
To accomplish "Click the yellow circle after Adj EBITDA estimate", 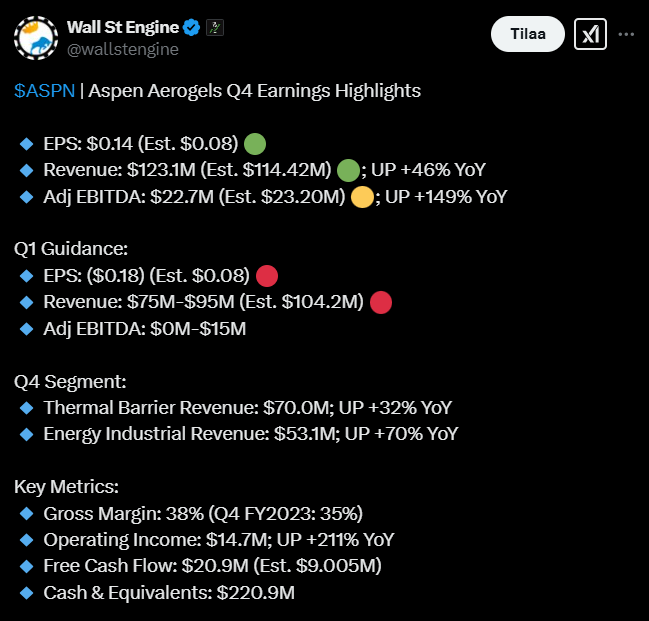I will pos(362,196).
